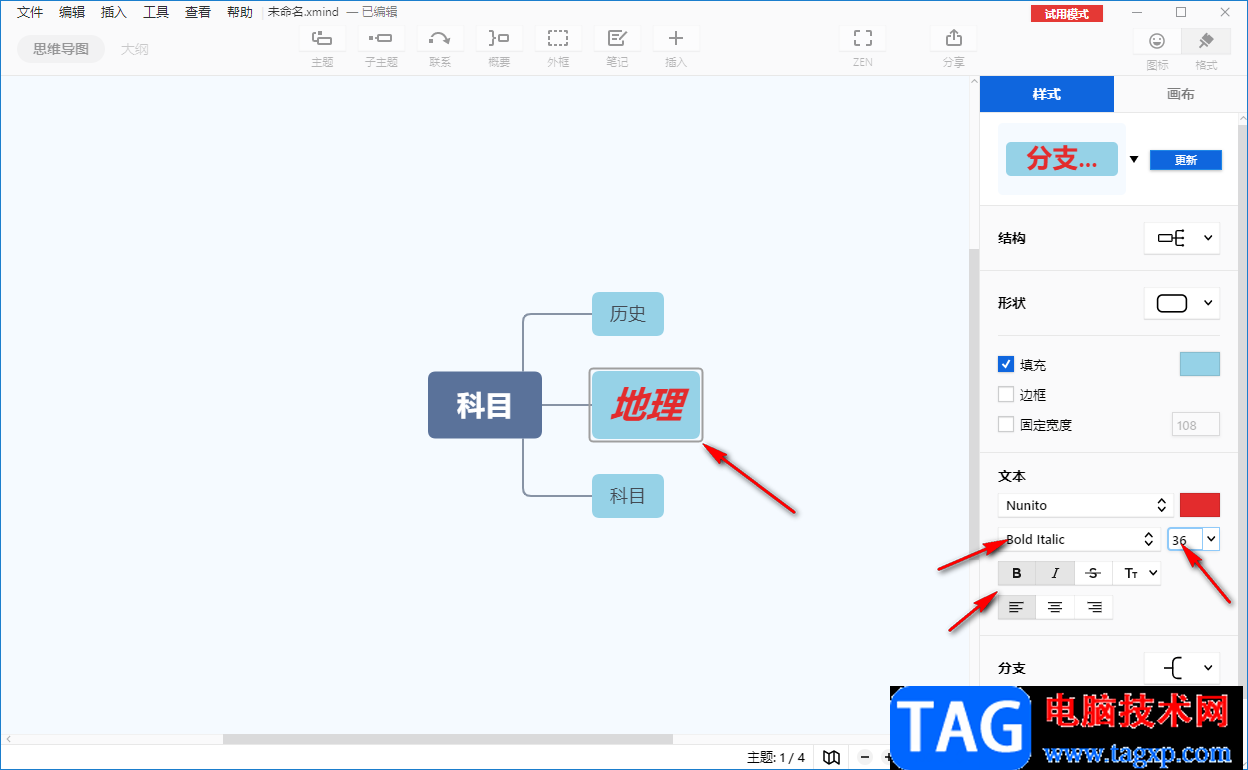Open the 编辑 menu
The image size is (1248, 770).
72,12
